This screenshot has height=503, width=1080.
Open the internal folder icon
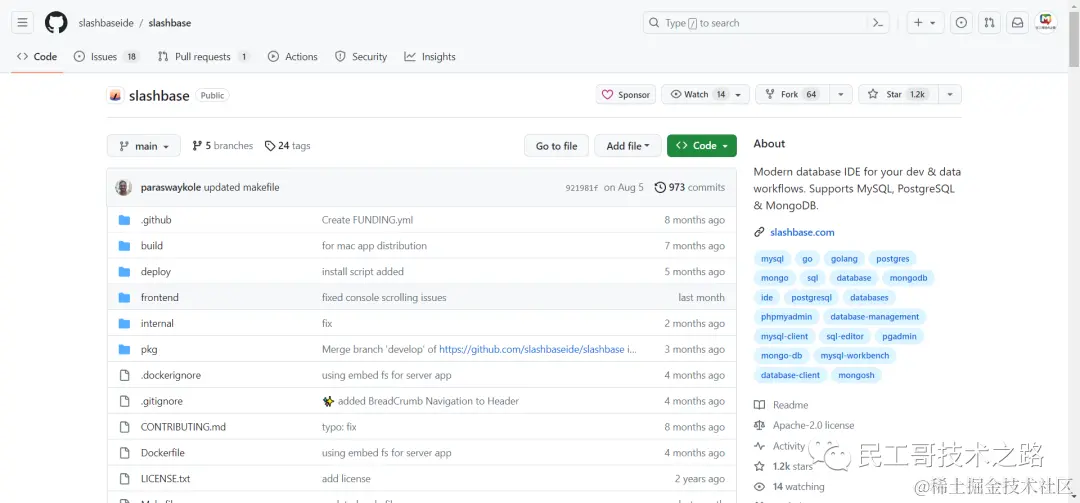click(124, 323)
